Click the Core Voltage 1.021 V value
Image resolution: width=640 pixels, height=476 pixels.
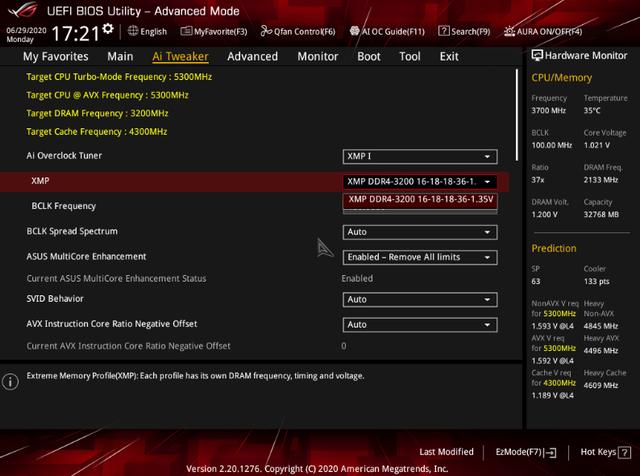(596, 145)
